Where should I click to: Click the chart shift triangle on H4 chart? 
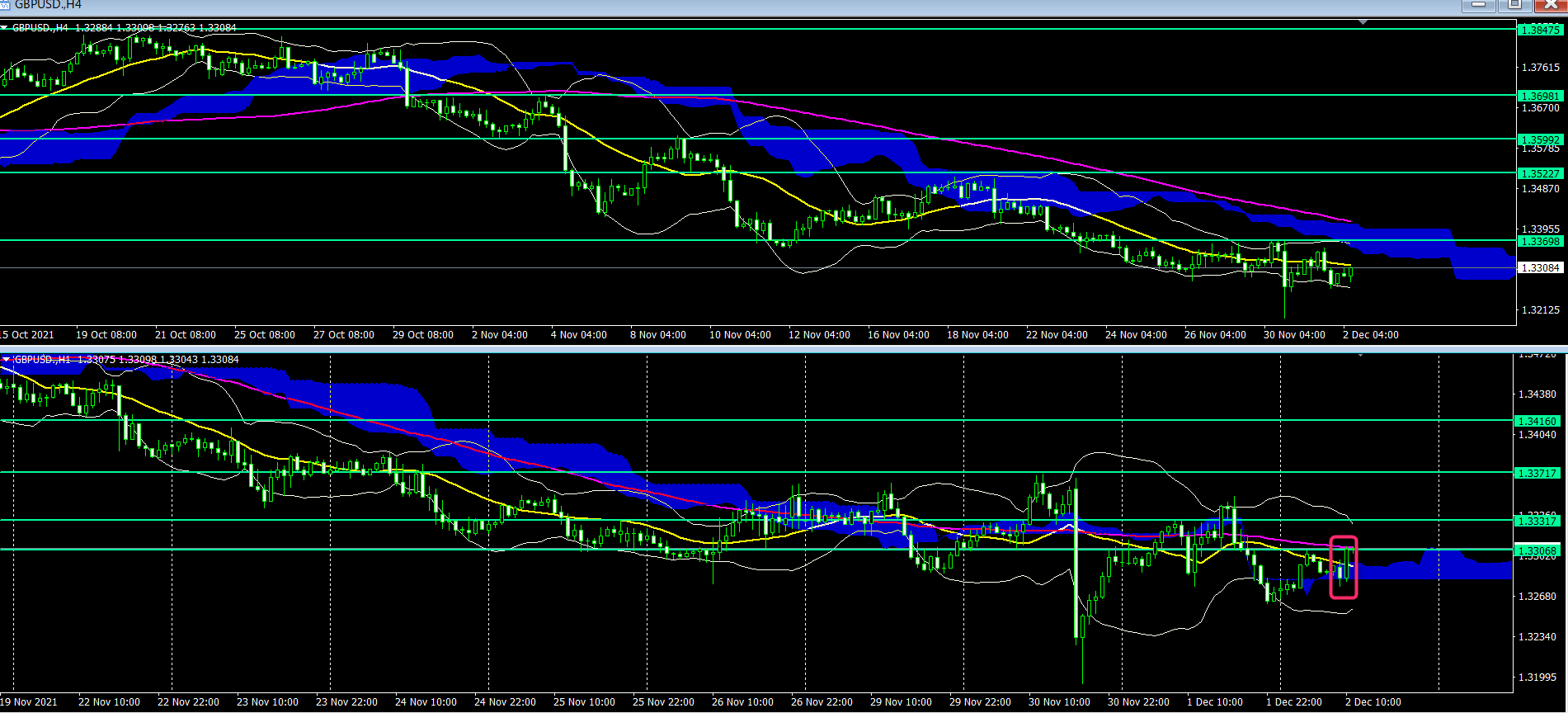(1363, 22)
